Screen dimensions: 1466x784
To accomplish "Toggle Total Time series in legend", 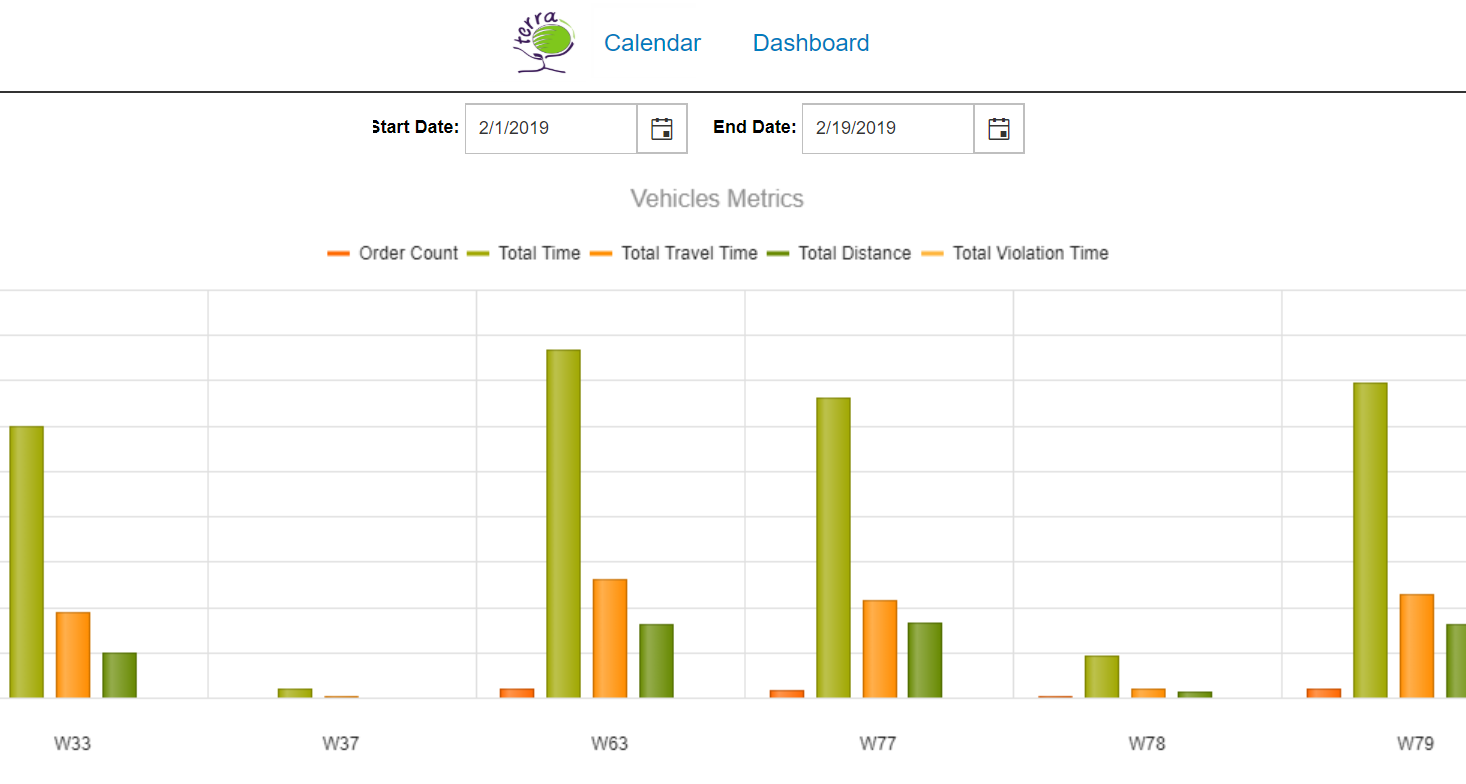I will [x=524, y=253].
